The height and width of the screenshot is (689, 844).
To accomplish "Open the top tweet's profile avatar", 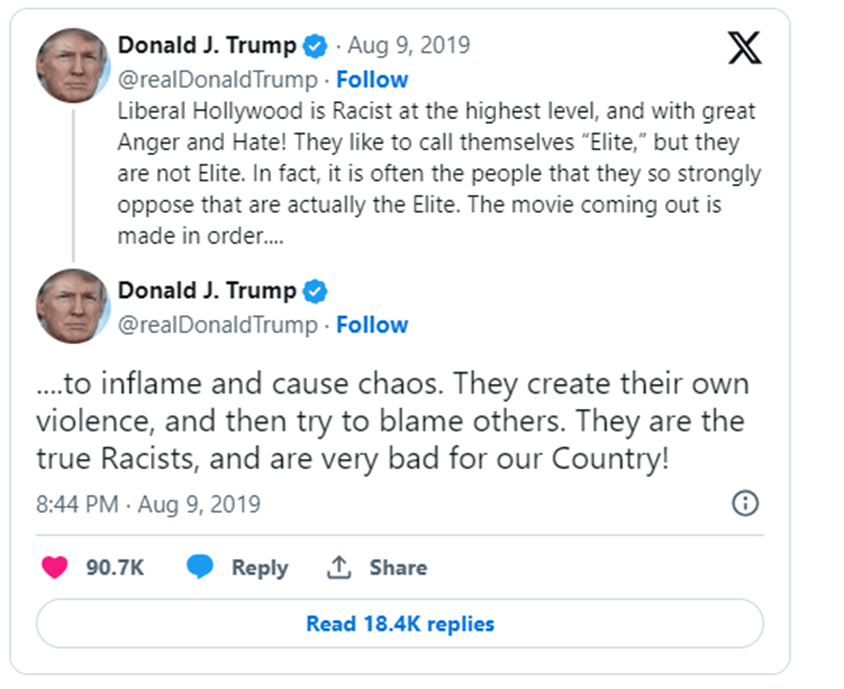I will [73, 66].
